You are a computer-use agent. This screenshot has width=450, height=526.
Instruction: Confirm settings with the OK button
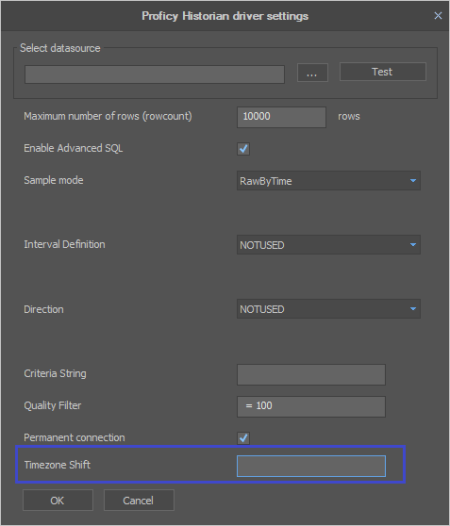pos(58,500)
